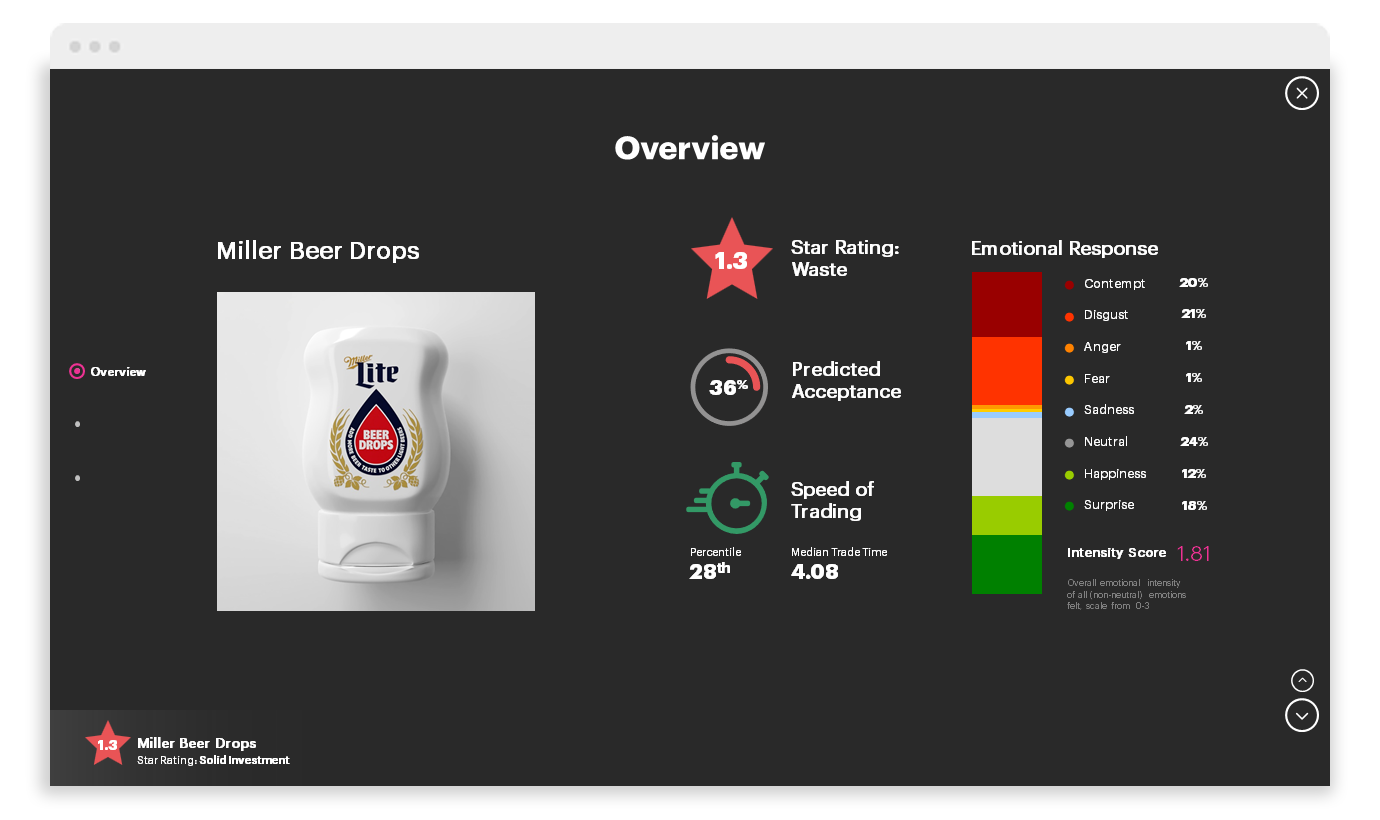Click the 'Miller Beer Drops' product title
This screenshot has width=1380, height=820.
[318, 251]
